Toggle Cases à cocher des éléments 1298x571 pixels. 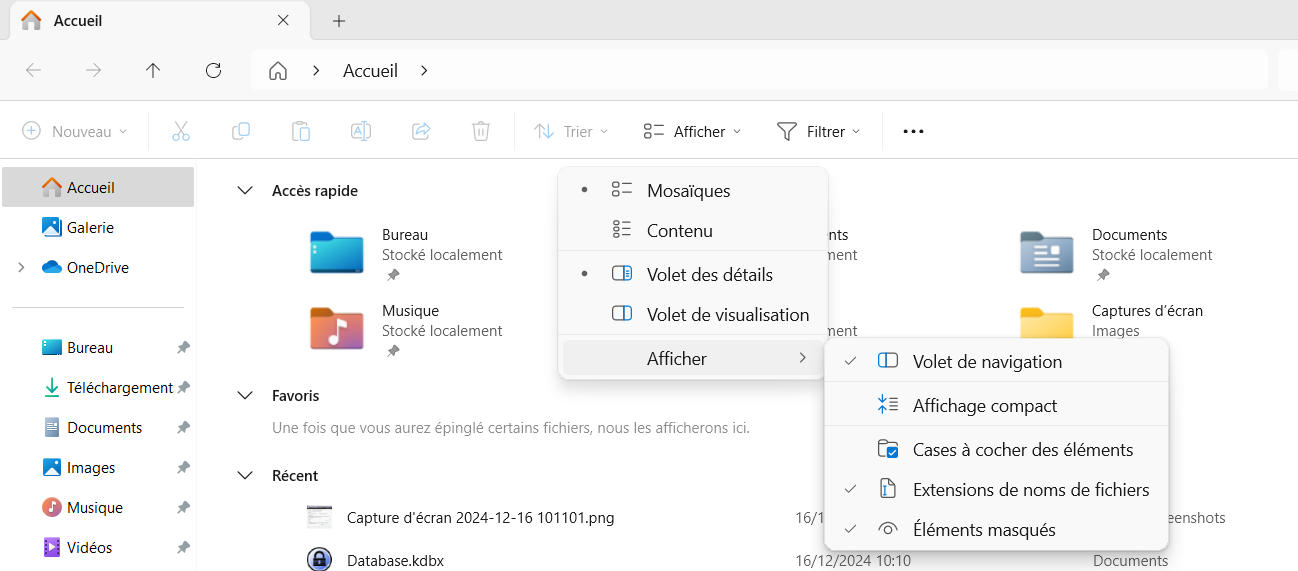point(1022,450)
